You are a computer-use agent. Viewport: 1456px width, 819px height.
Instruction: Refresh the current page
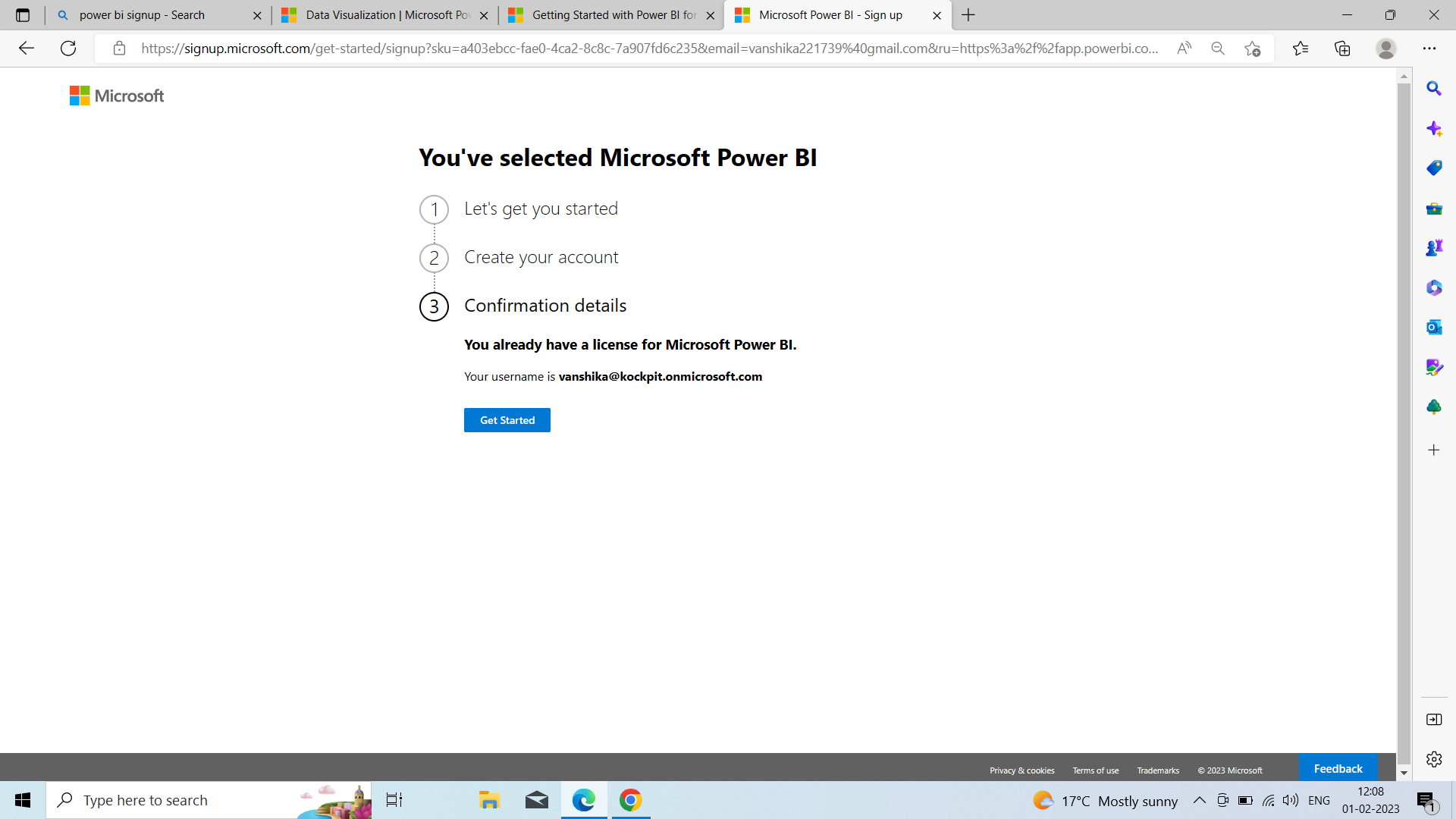68,49
